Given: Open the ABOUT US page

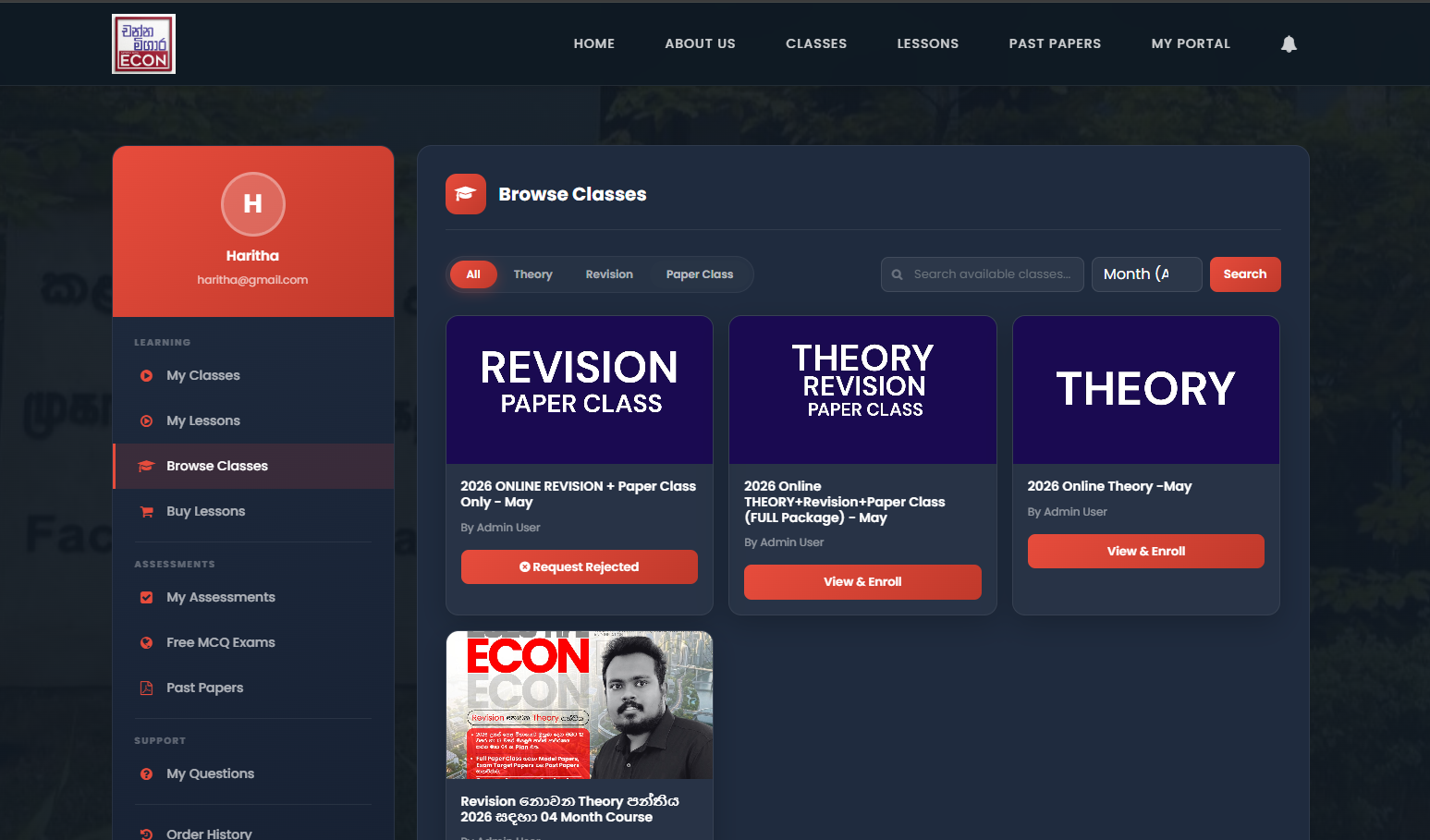Looking at the screenshot, I should click(x=700, y=43).
